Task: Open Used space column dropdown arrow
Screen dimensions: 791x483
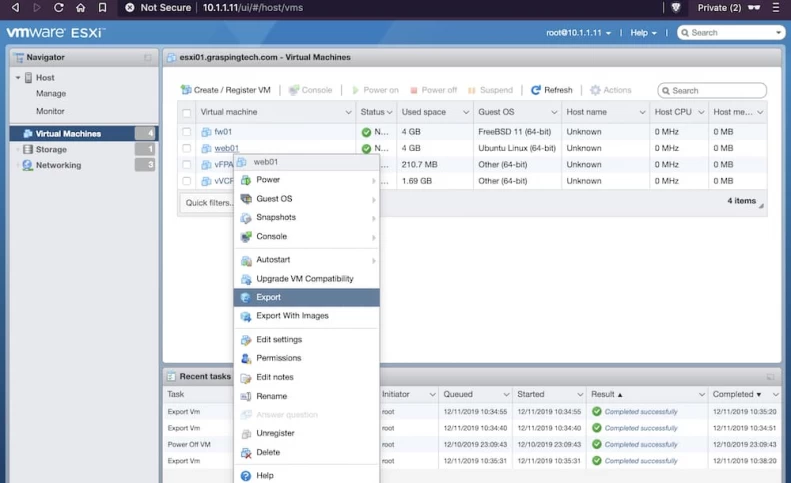Action: (x=466, y=112)
